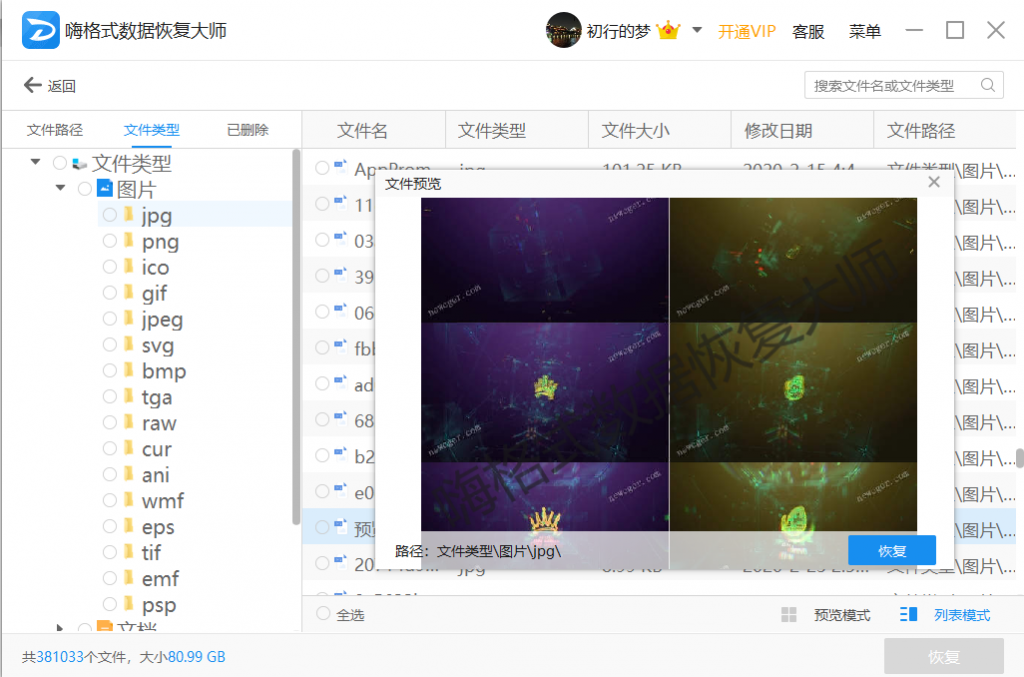Click 返回 to go back

tap(61, 86)
